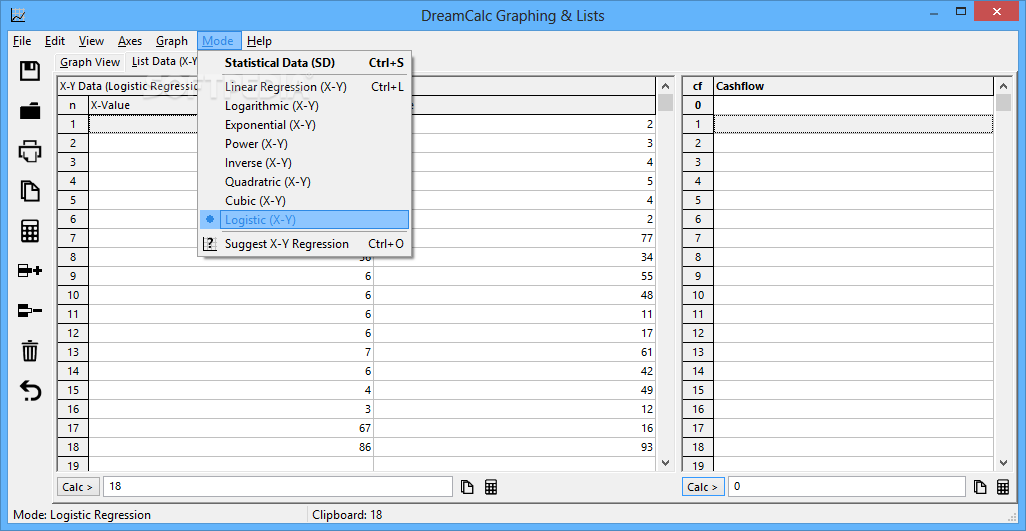Viewport: 1026px width, 531px height.
Task: Select the checked Logistic (X-Y) entry
Action: [x=305, y=220]
